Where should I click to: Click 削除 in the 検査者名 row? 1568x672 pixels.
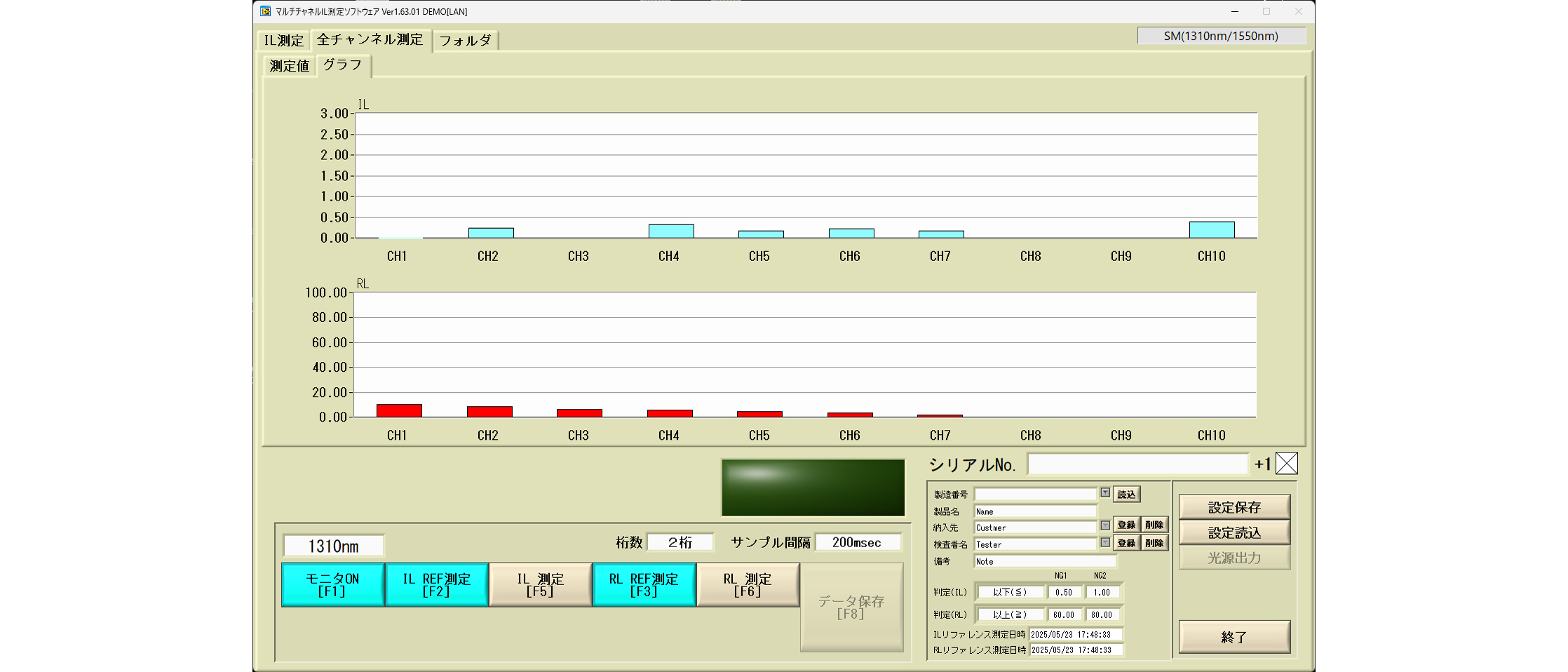click(x=1154, y=543)
